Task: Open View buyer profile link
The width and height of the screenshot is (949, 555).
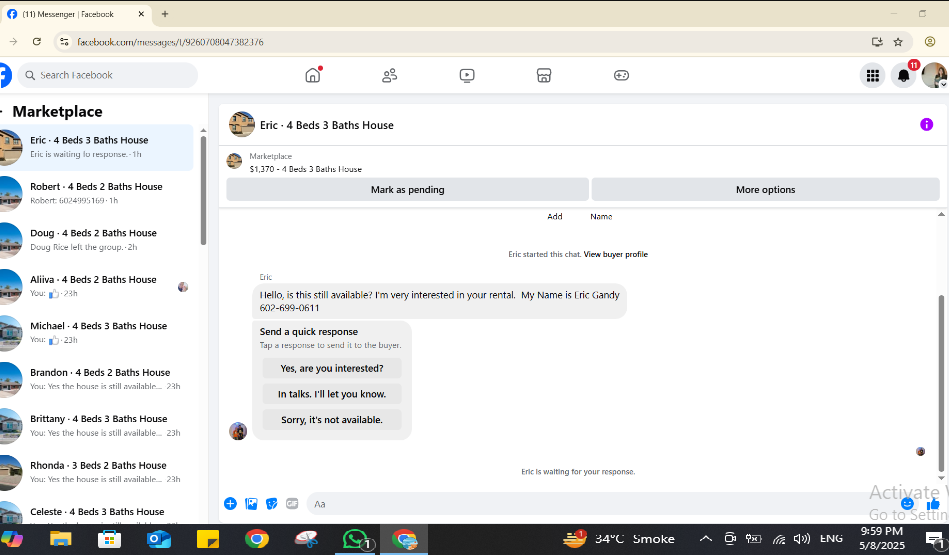Action: click(x=616, y=254)
